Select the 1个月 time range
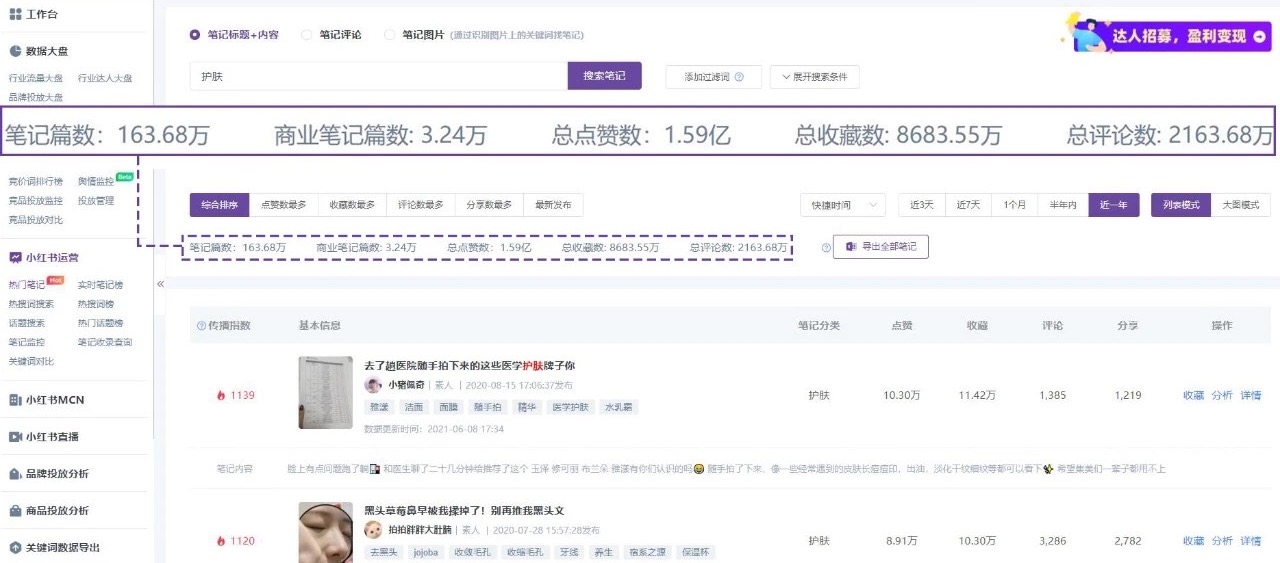This screenshot has width=1280, height=563. click(1015, 205)
